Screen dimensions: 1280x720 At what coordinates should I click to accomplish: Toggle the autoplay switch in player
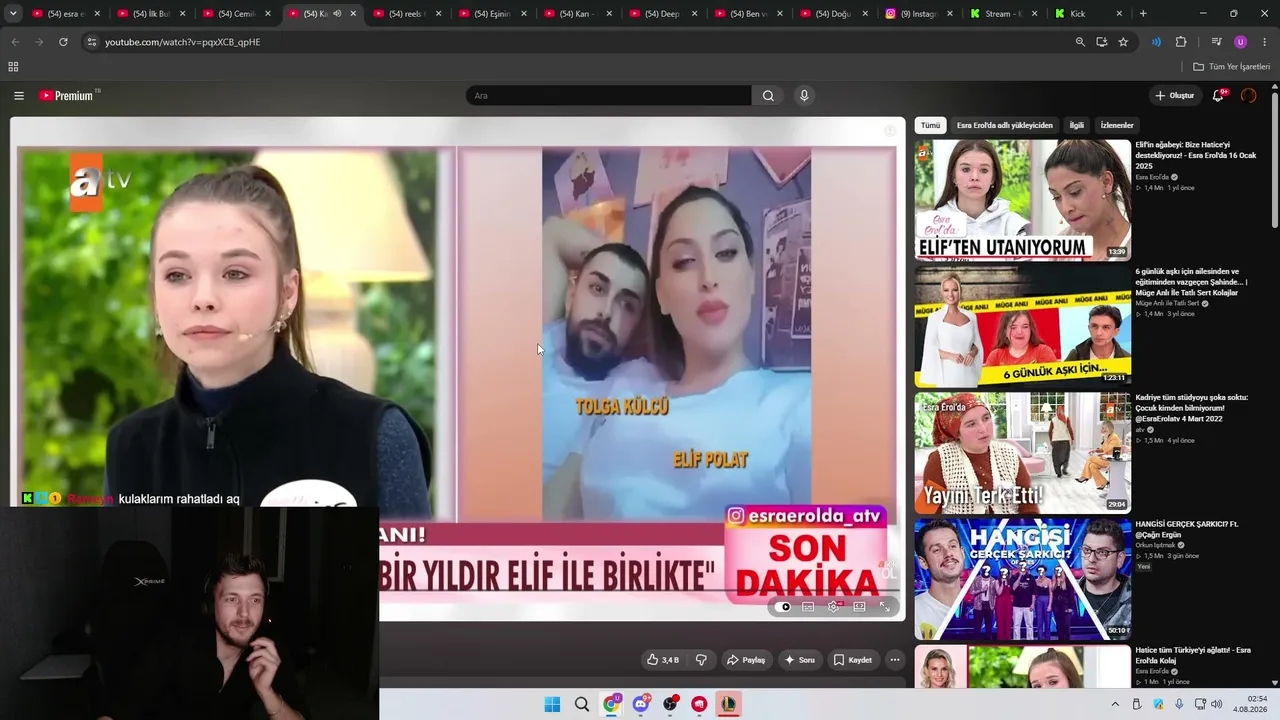point(785,606)
